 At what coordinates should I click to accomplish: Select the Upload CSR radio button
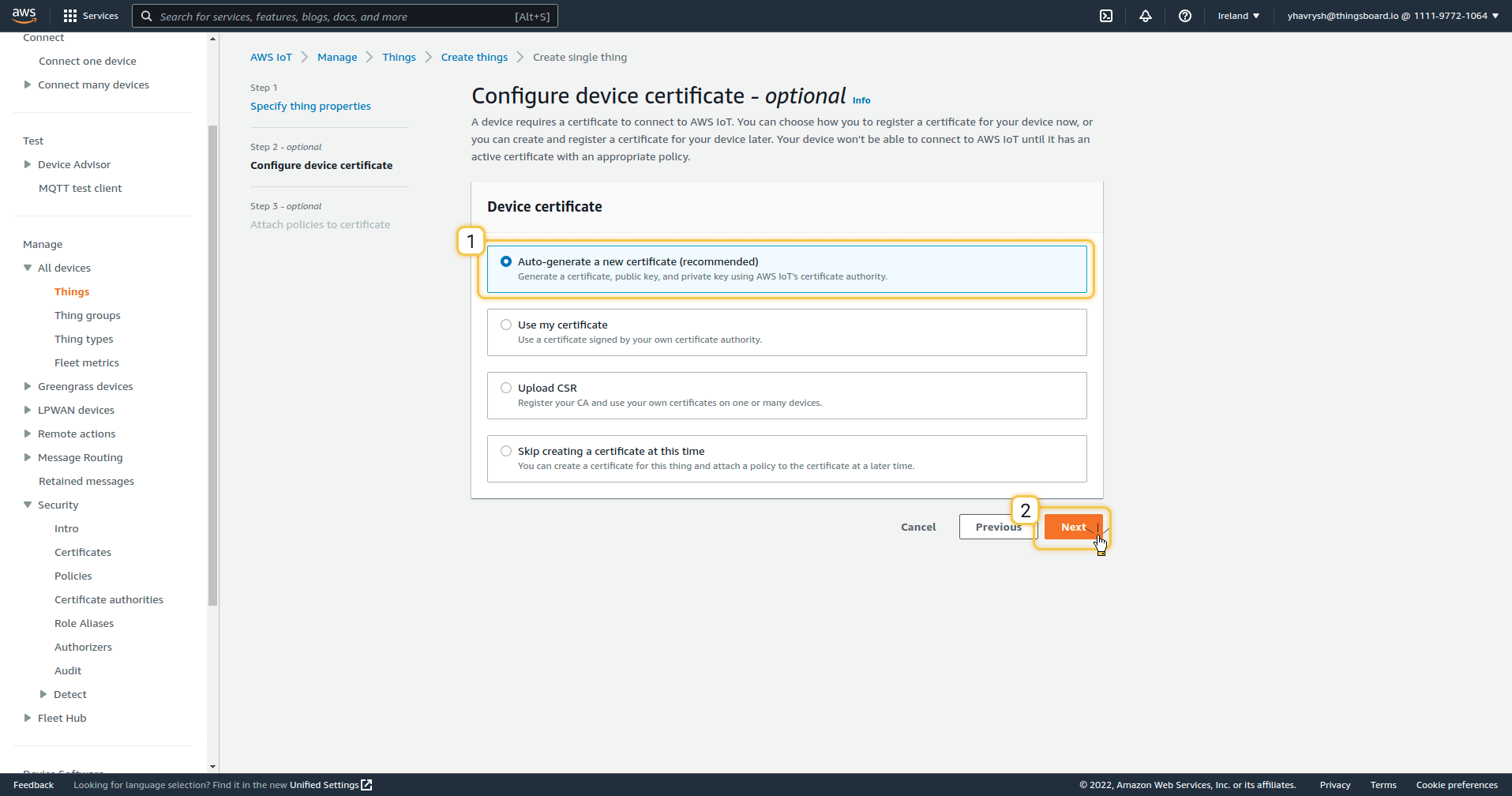tap(506, 388)
